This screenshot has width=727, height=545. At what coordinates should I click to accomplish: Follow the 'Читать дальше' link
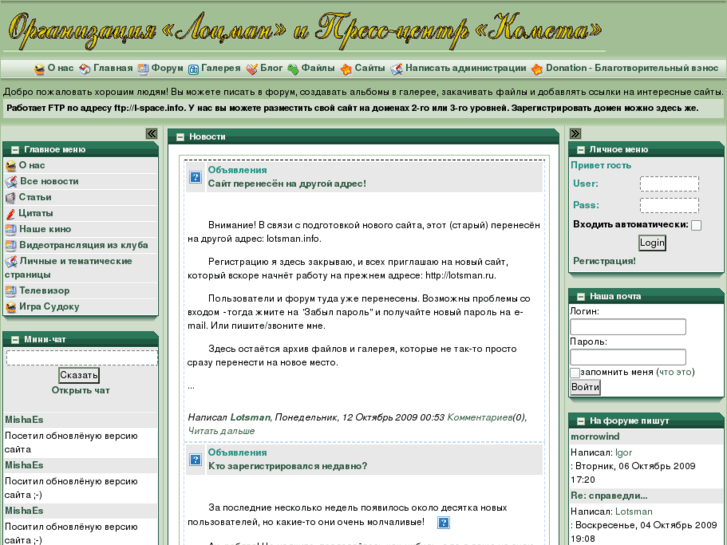click(x=221, y=431)
